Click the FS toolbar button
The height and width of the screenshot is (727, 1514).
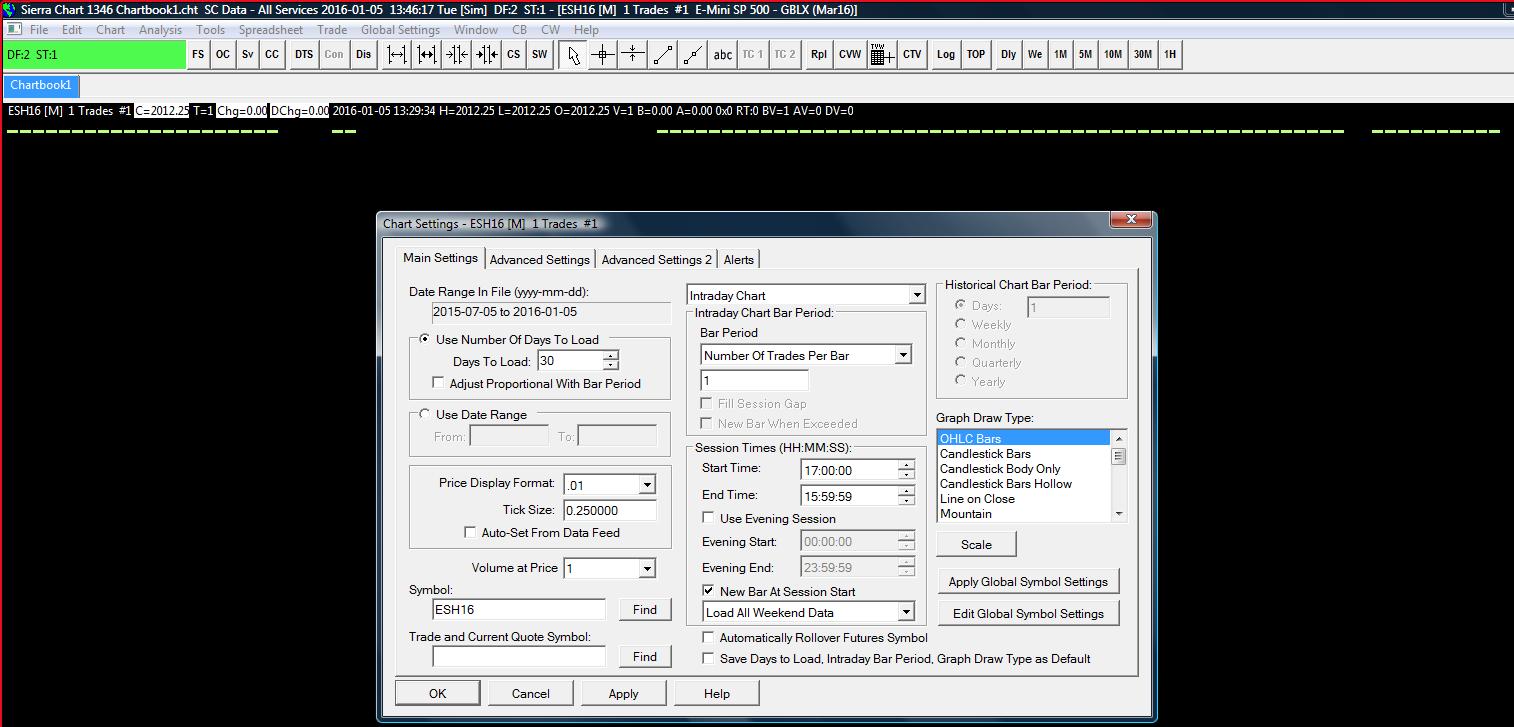point(198,55)
